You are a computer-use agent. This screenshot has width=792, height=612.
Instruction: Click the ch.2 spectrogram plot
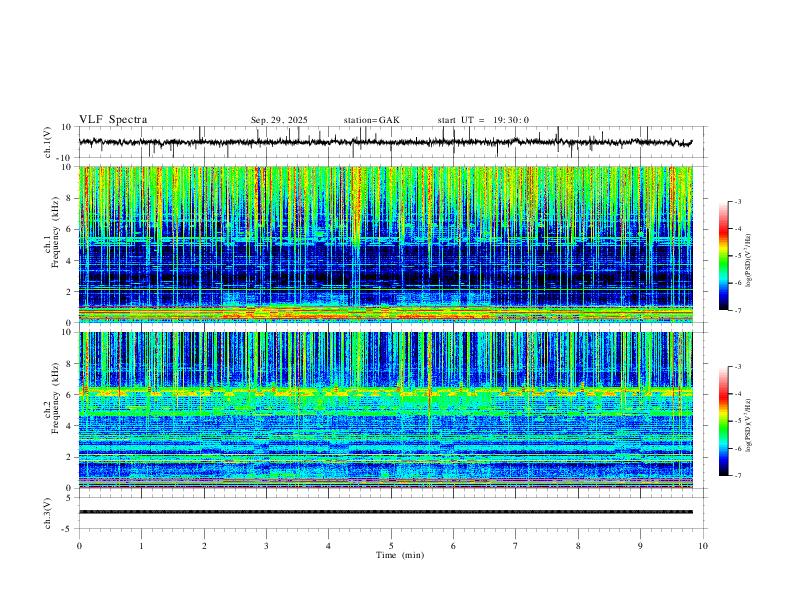[386, 410]
